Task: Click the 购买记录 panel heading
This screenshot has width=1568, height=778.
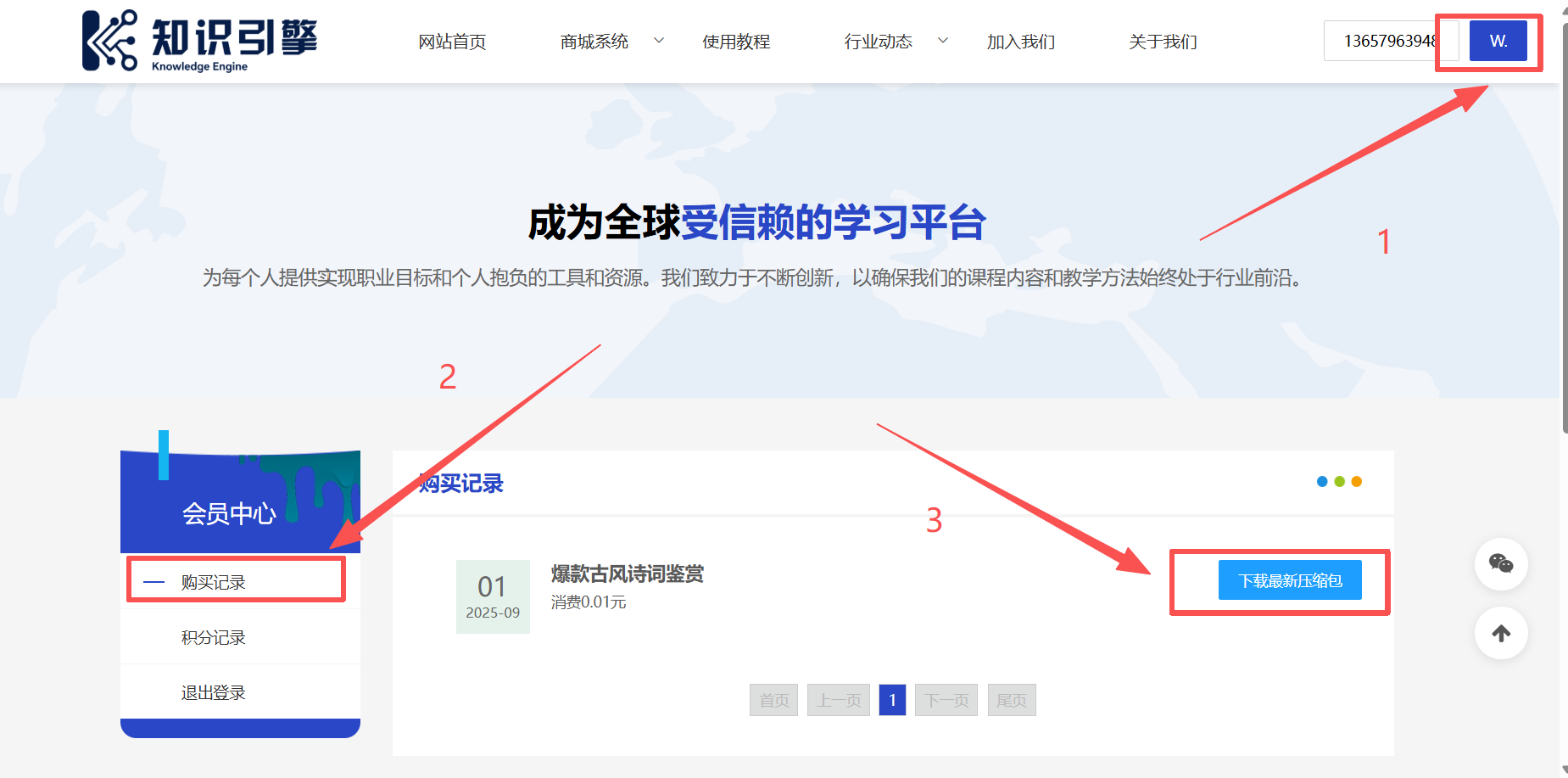Action: pos(460,484)
